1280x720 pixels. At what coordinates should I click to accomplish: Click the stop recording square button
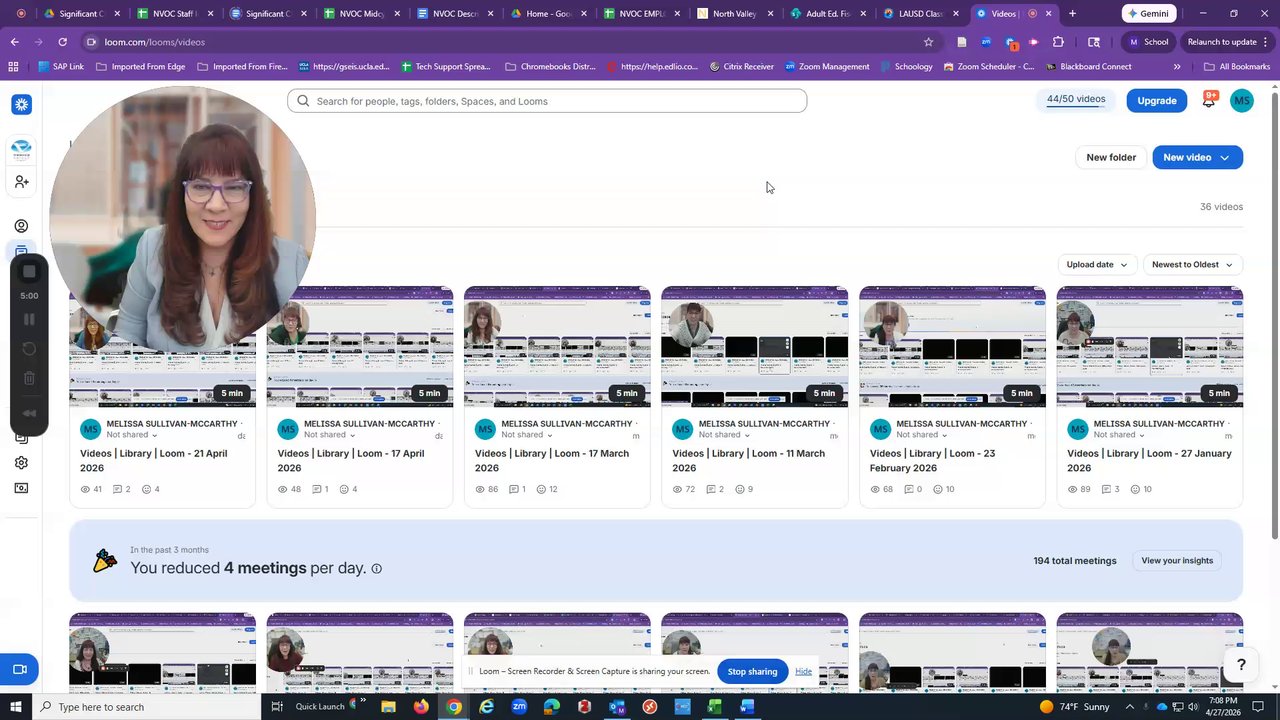click(x=29, y=272)
